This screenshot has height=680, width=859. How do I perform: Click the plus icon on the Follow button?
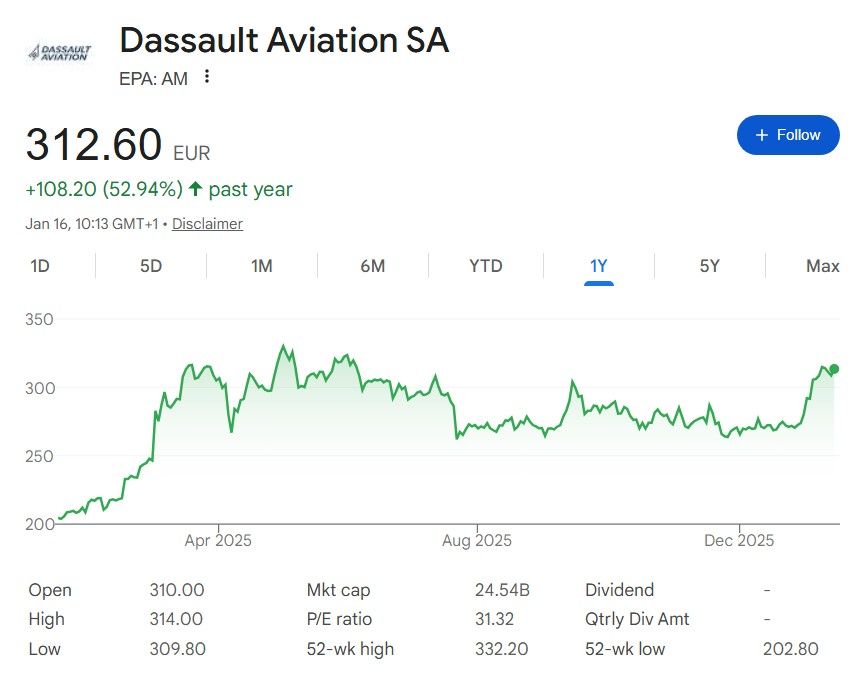[761, 134]
